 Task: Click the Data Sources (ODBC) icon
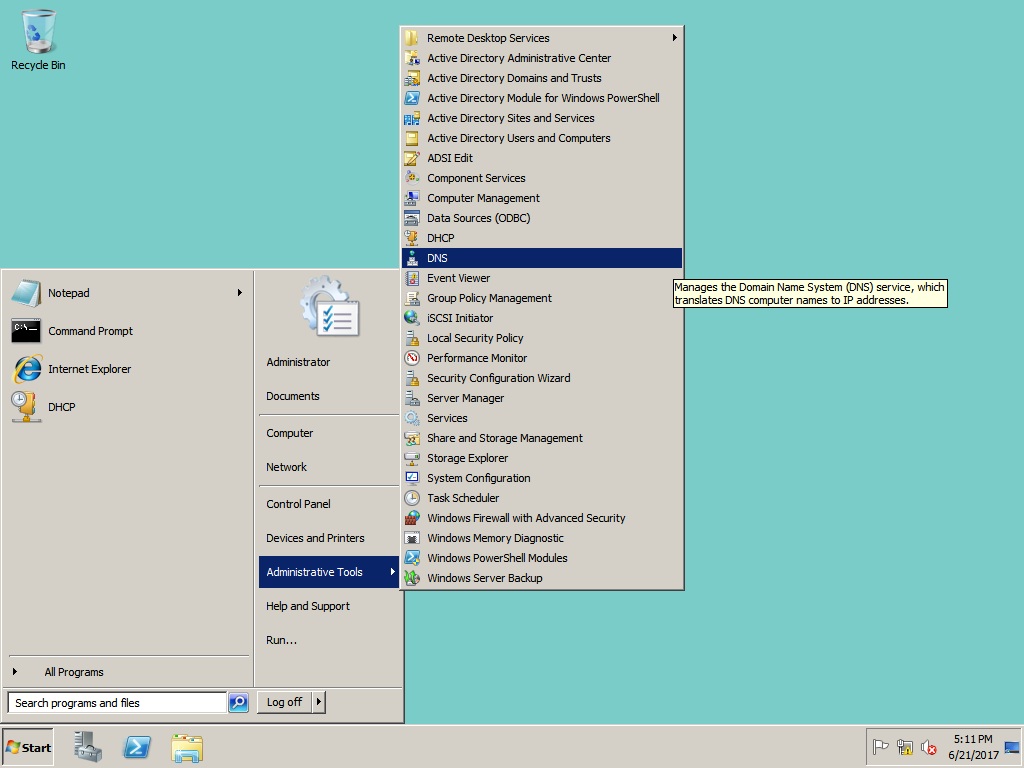[x=411, y=218]
